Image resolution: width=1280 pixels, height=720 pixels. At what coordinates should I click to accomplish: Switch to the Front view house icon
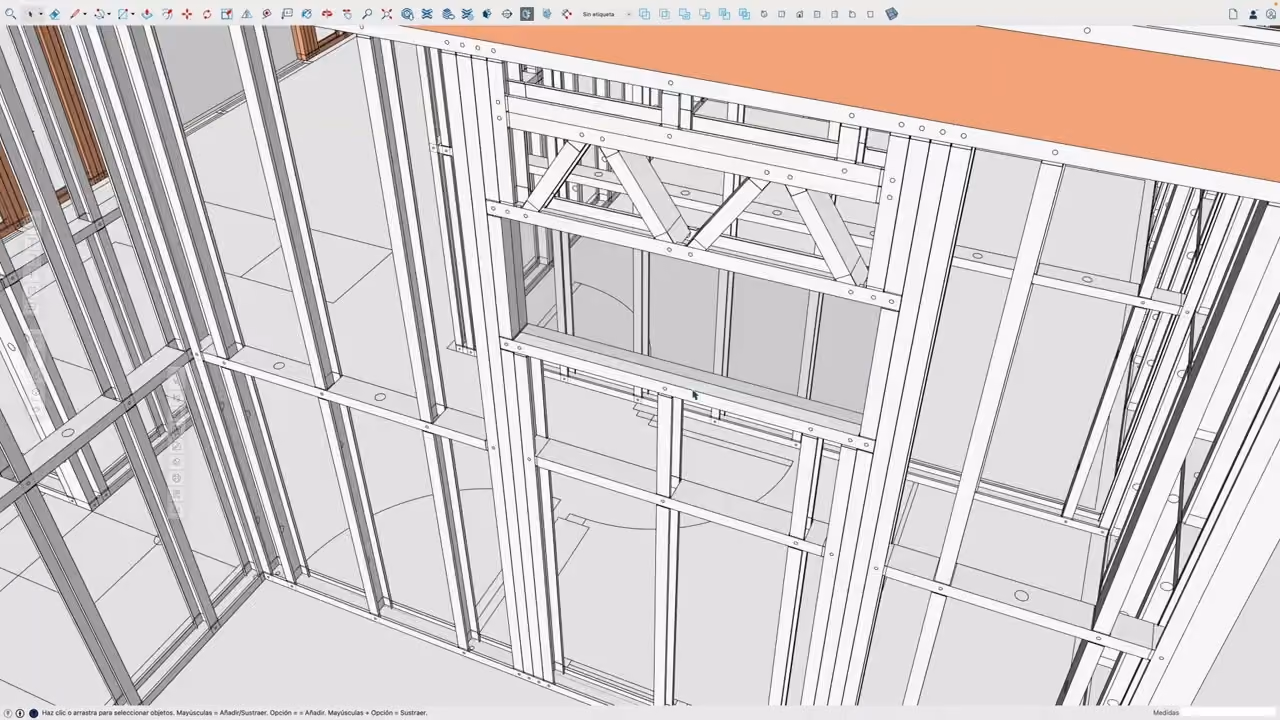coord(799,14)
